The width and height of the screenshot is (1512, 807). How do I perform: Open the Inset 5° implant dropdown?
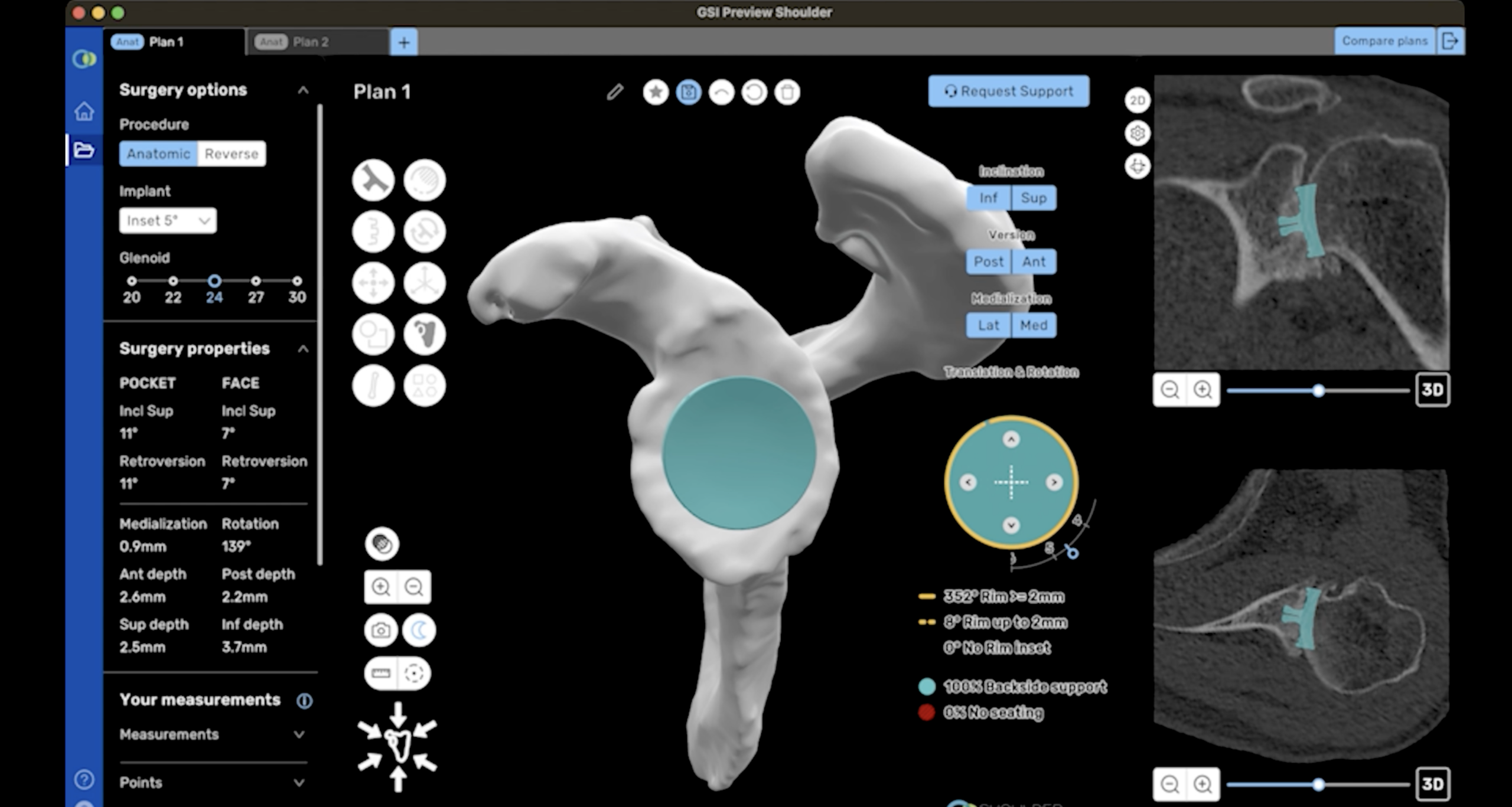click(x=168, y=221)
